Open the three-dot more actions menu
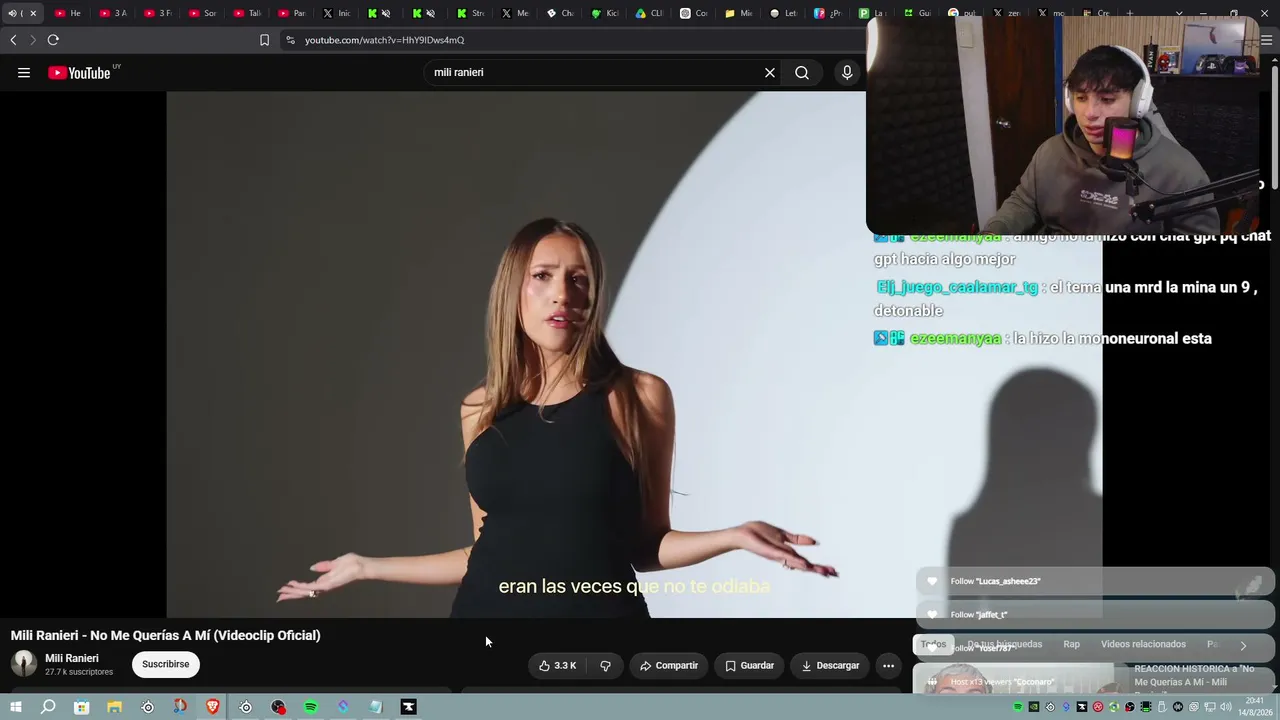 tap(888, 665)
